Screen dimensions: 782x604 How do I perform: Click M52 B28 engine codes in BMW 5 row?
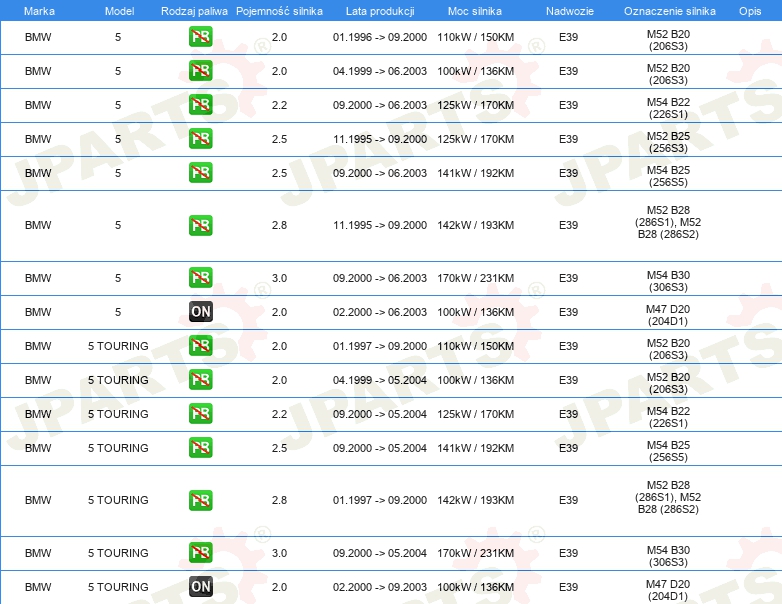pos(668,222)
